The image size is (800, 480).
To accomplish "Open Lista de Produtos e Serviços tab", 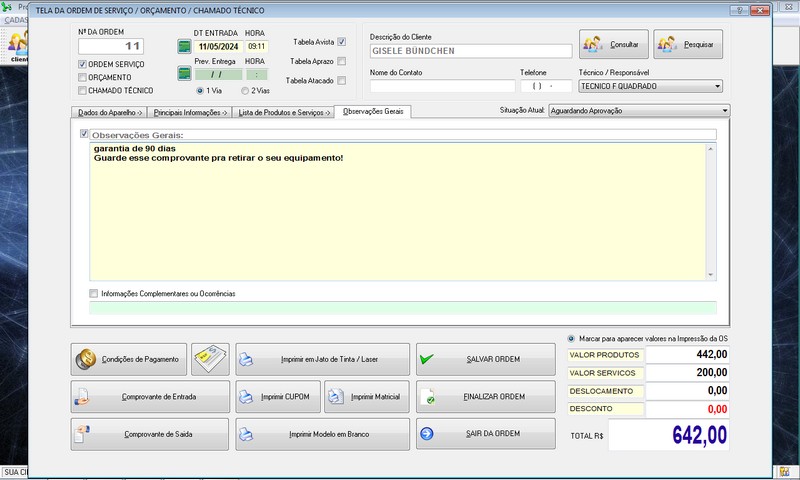I will (284, 112).
